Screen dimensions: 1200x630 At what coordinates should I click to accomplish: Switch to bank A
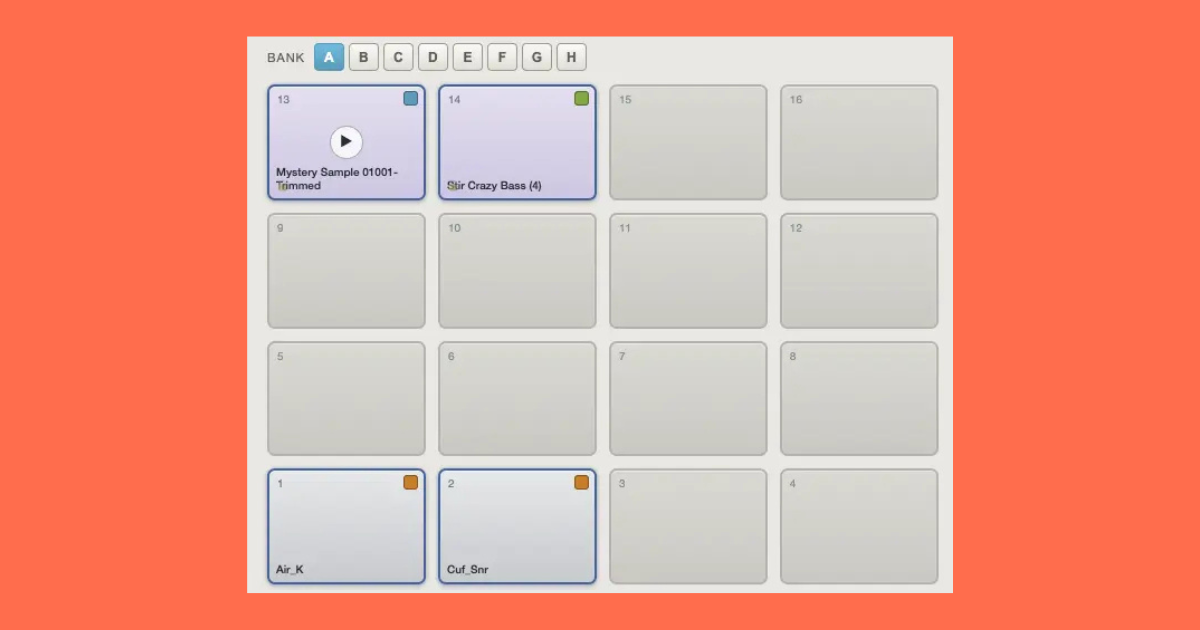tap(329, 57)
